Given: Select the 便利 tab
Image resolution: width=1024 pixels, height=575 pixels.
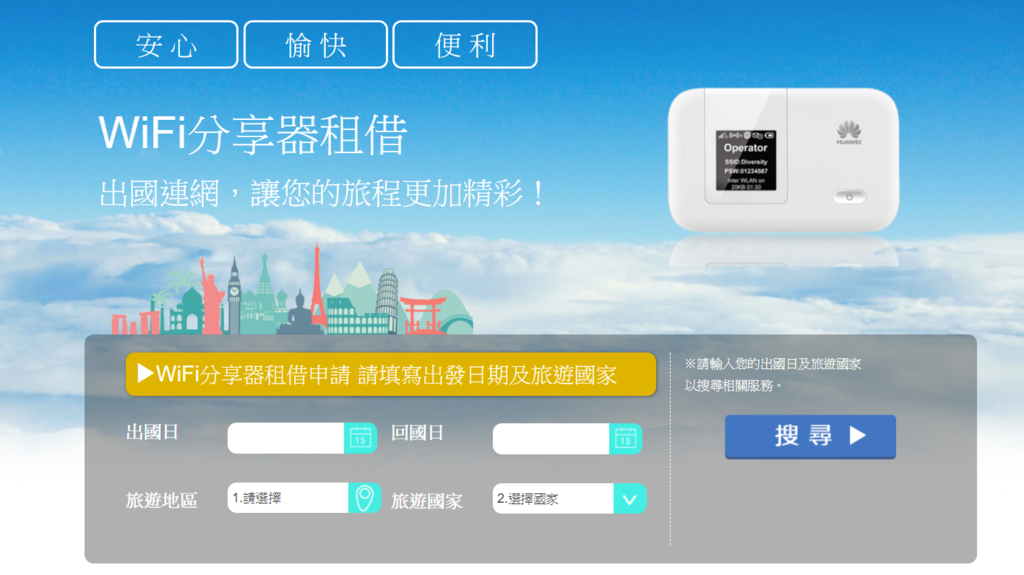Looking at the screenshot, I should click(465, 44).
